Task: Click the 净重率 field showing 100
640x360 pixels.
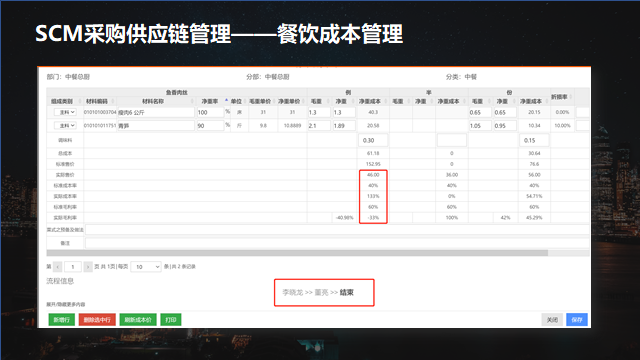Action: click(x=210, y=112)
